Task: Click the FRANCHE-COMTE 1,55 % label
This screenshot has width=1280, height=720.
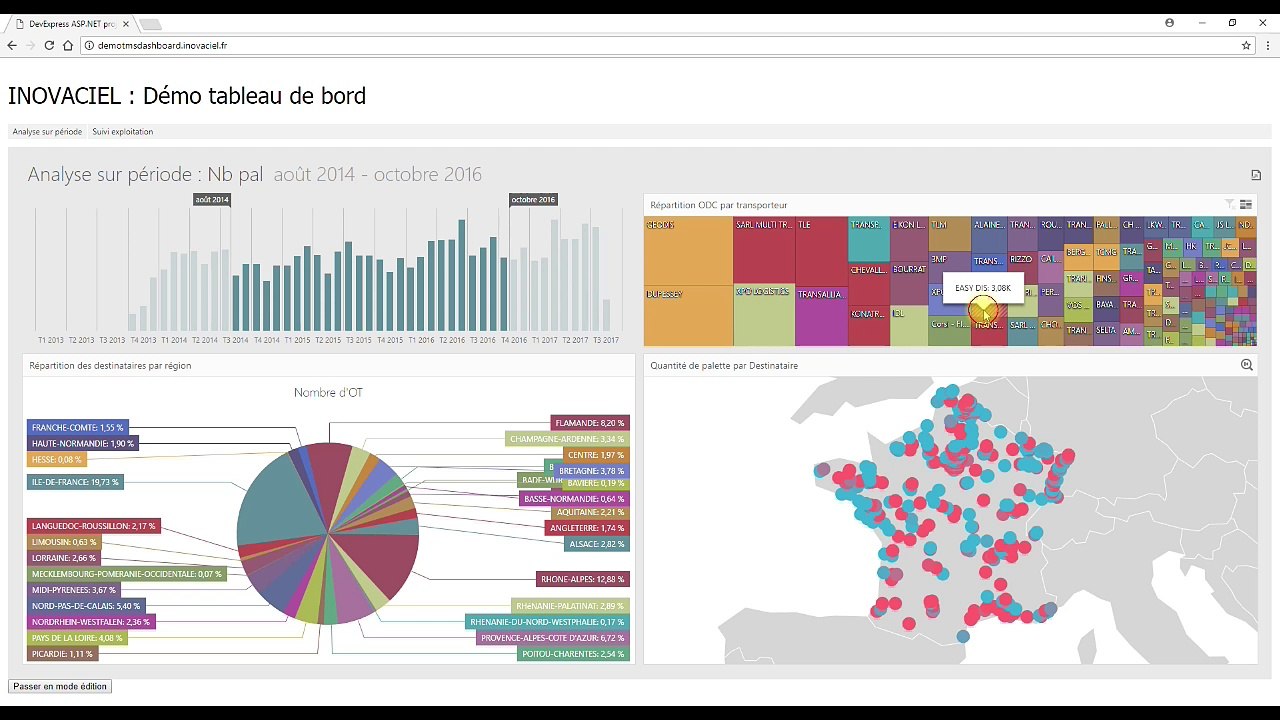Action: 77,428
